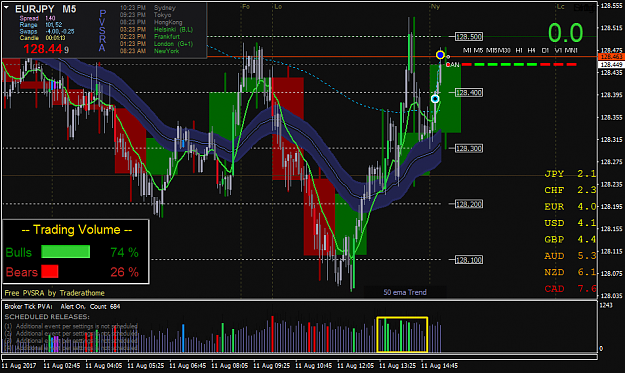Click the Frankfurt session clock row

(x=149, y=37)
